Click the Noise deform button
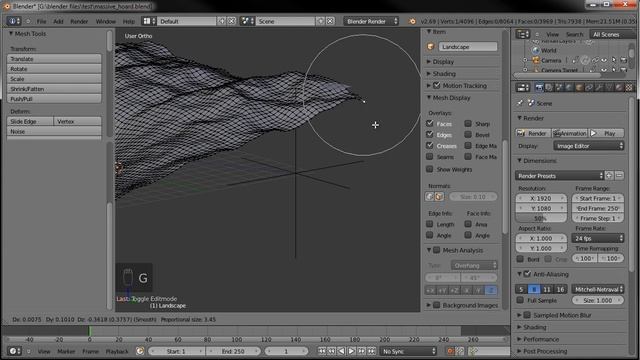 tap(54, 131)
